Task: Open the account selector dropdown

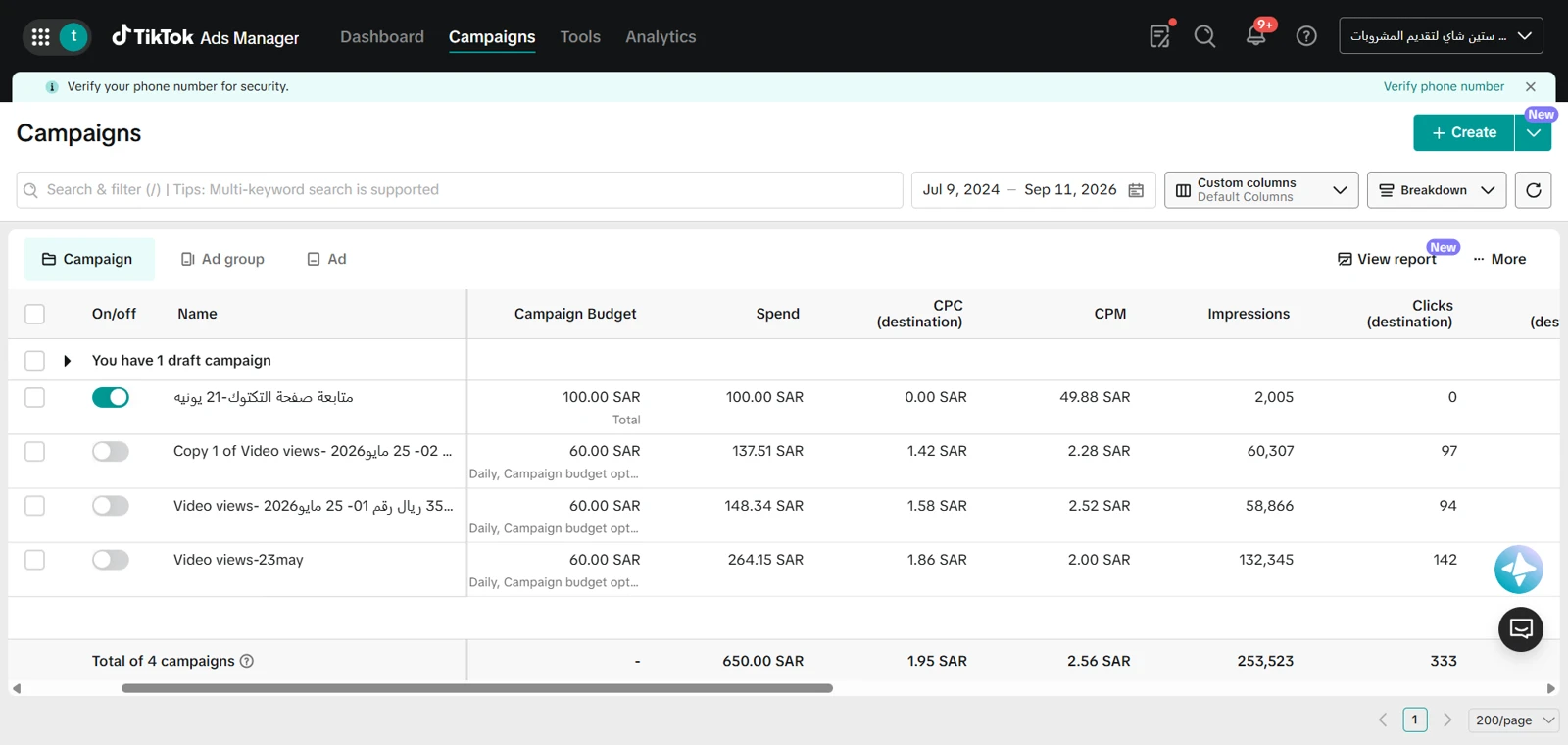Action: (x=1441, y=36)
